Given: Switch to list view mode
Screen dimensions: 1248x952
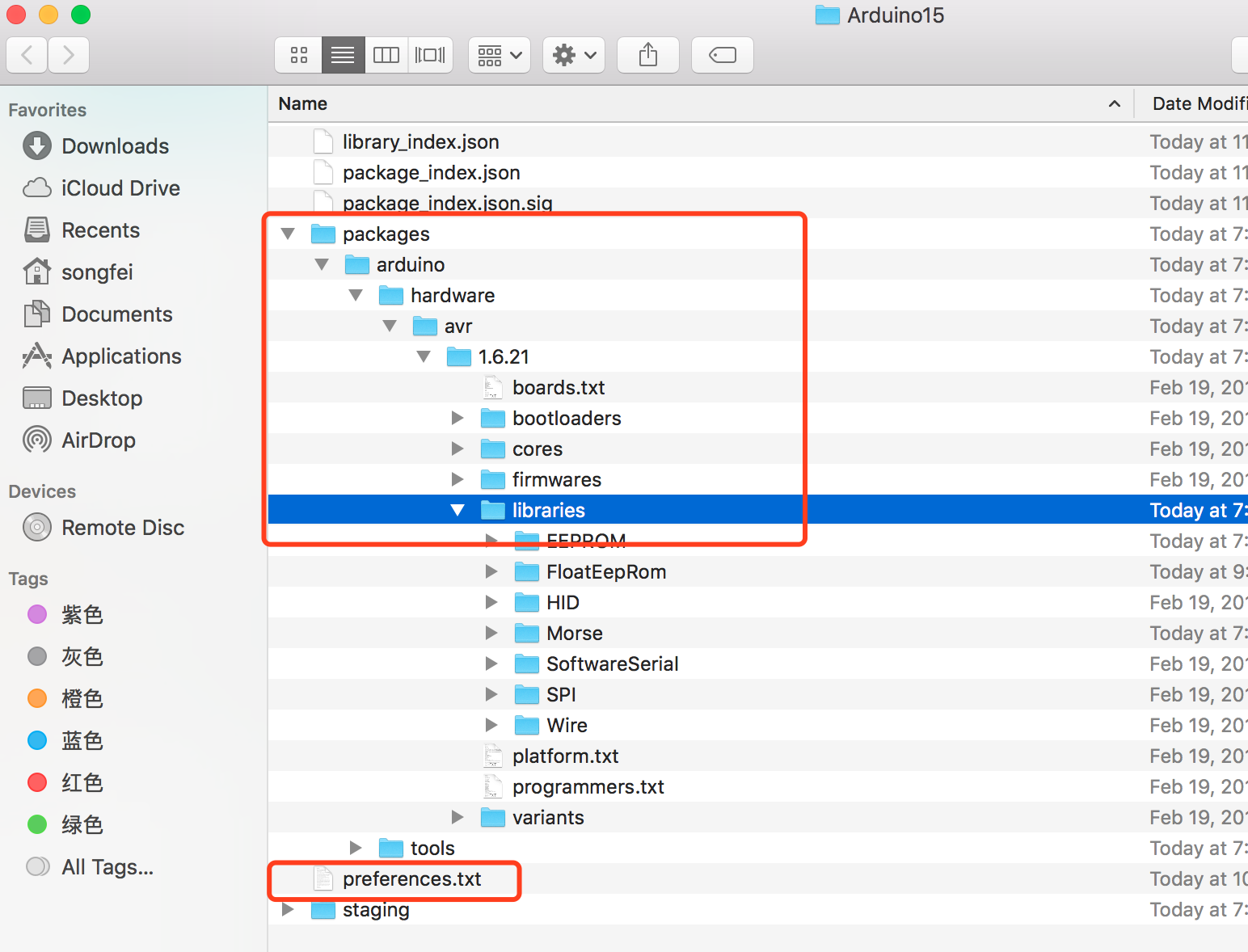Looking at the screenshot, I should 343,55.
